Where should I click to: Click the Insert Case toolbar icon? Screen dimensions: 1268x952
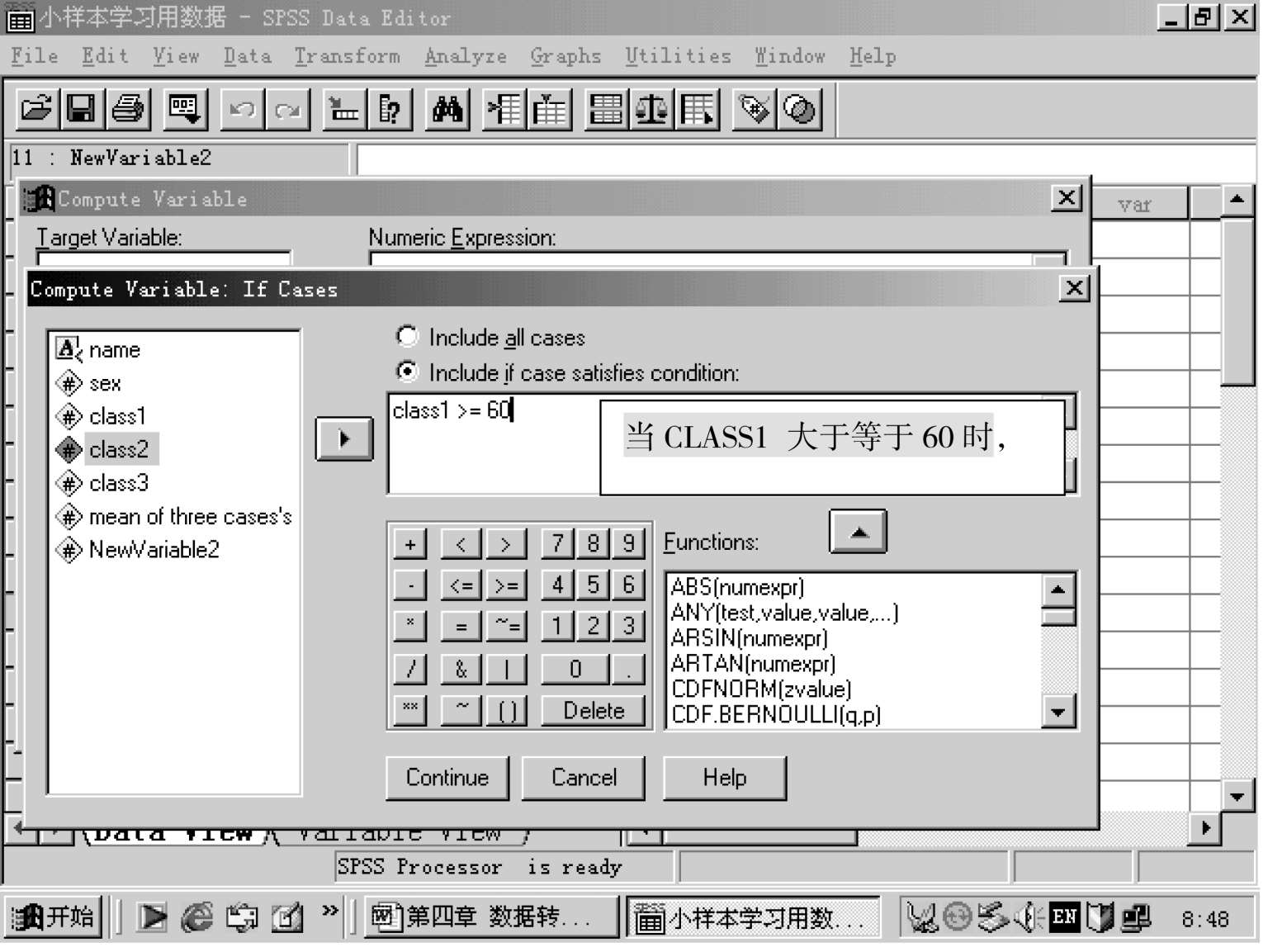(504, 109)
